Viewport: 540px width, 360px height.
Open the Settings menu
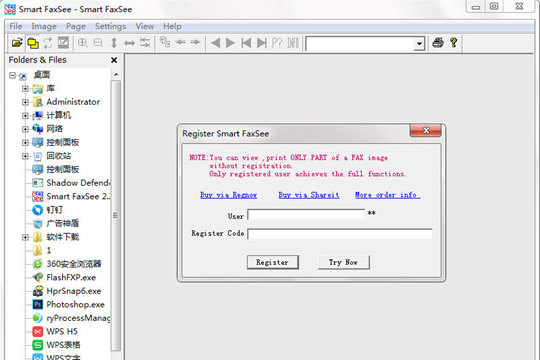(111, 26)
